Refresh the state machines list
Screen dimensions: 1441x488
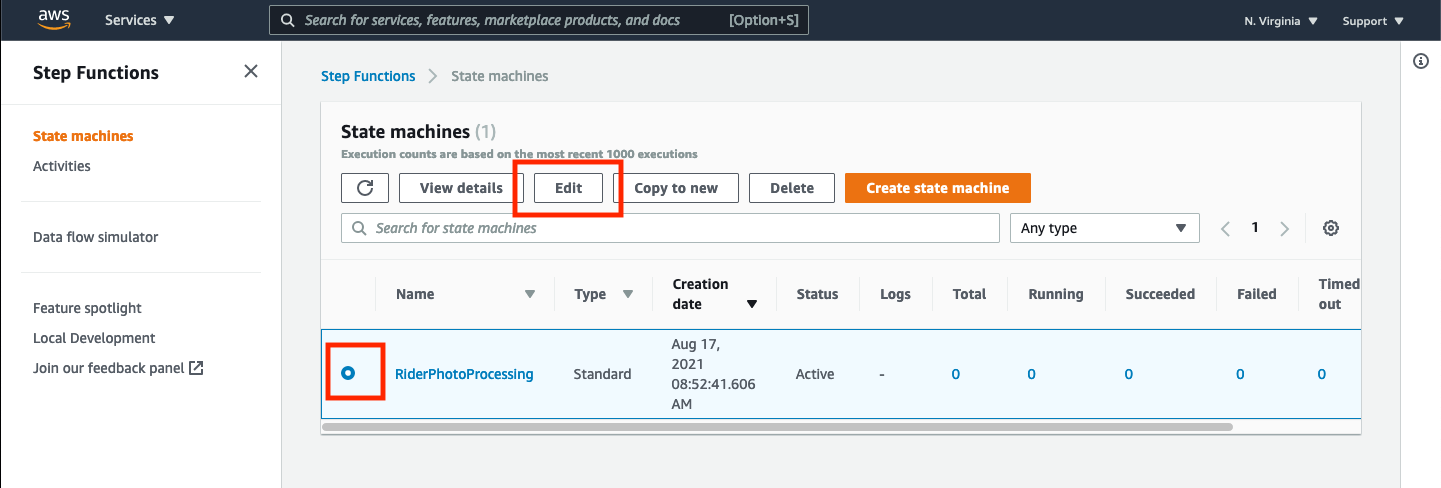(x=365, y=188)
